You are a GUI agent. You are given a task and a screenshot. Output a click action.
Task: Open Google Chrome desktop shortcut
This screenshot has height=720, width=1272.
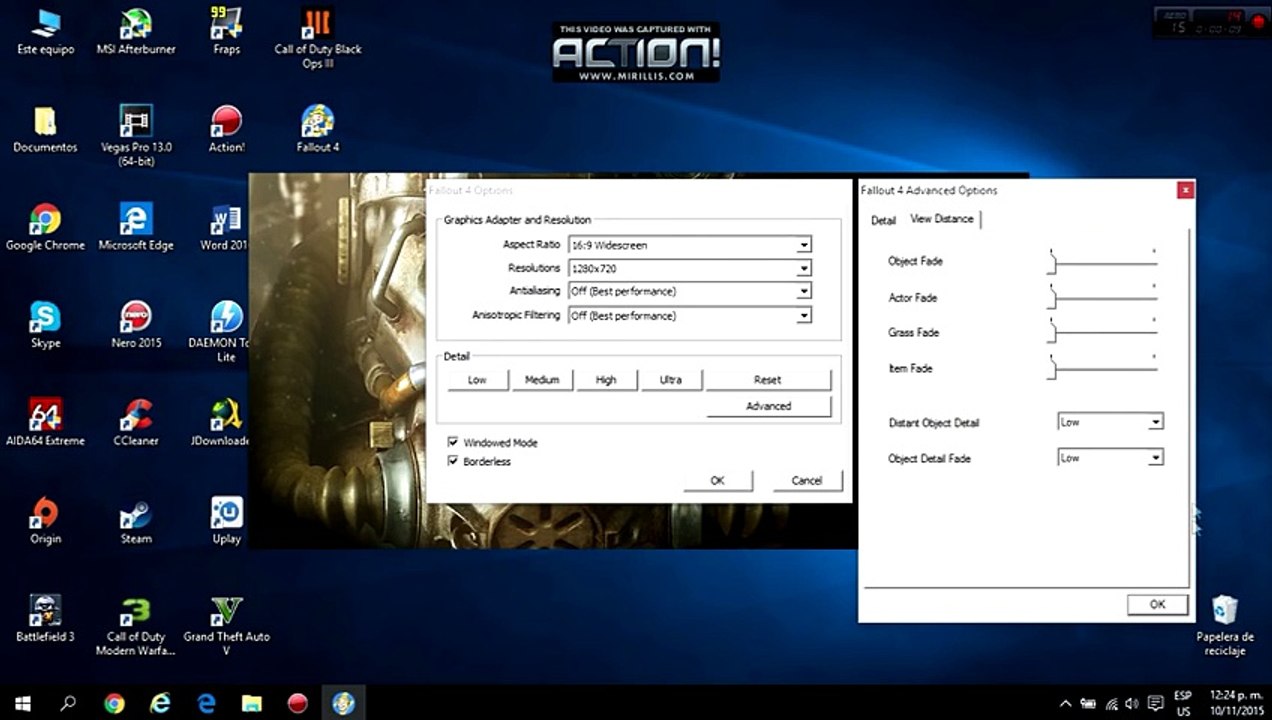pyautogui.click(x=45, y=228)
